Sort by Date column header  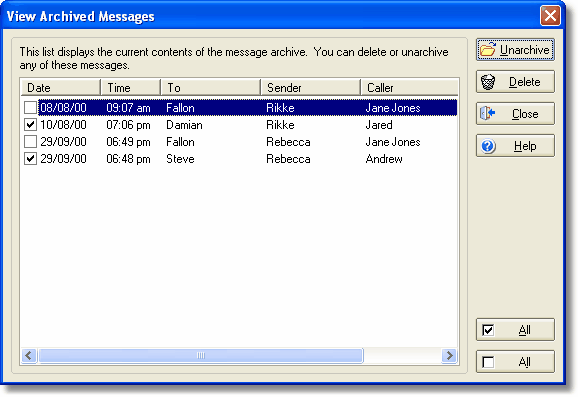pos(60,88)
